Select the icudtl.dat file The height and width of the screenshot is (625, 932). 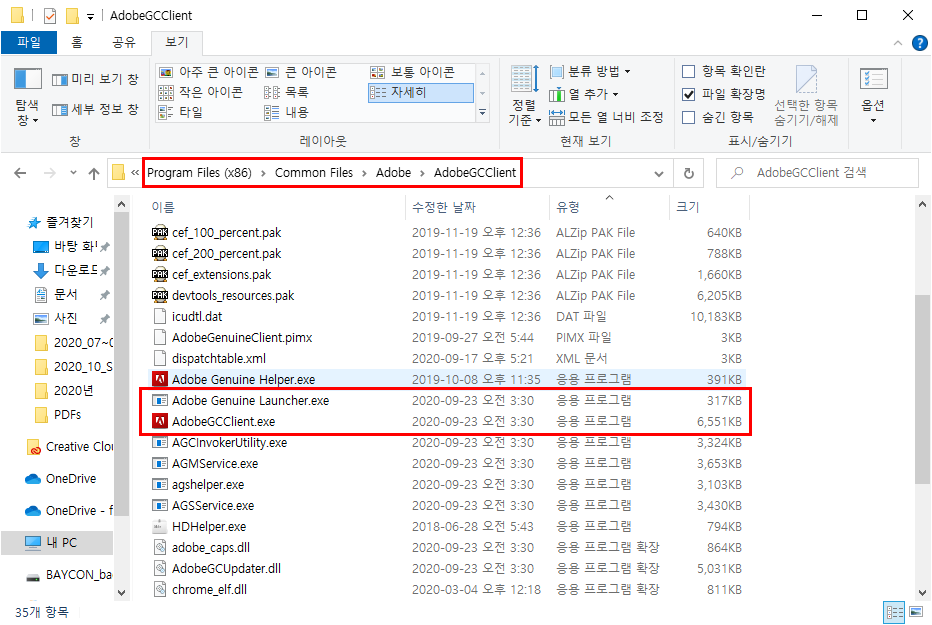pyautogui.click(x=197, y=317)
